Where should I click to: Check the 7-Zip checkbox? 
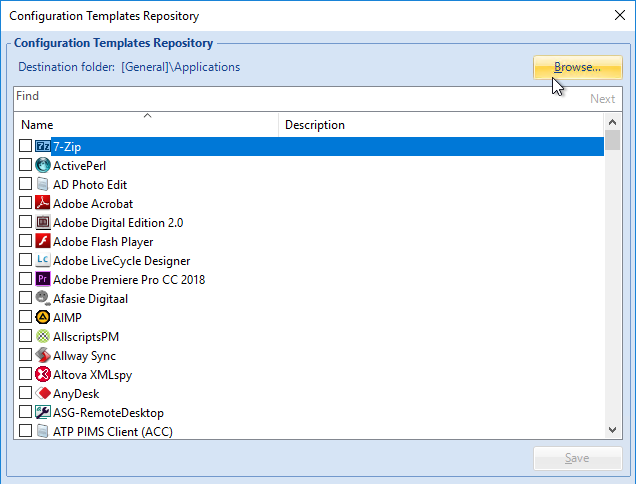pos(25,146)
